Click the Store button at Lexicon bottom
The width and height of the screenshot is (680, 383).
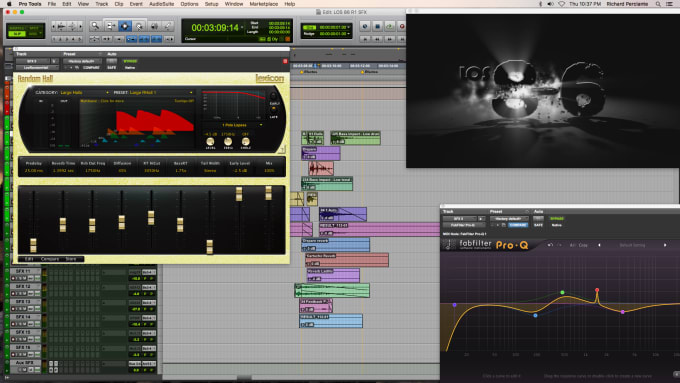pos(71,259)
